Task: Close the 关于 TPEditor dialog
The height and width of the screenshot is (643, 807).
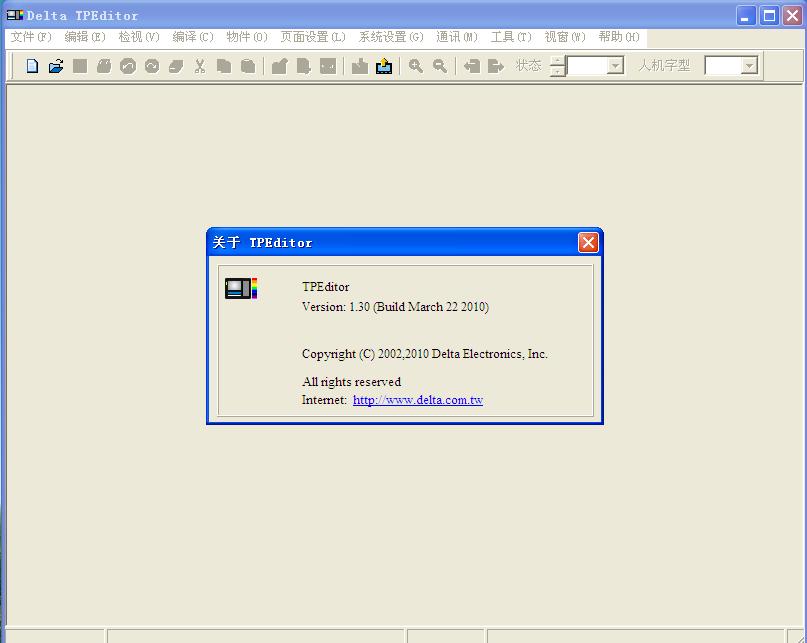Action: (588, 242)
